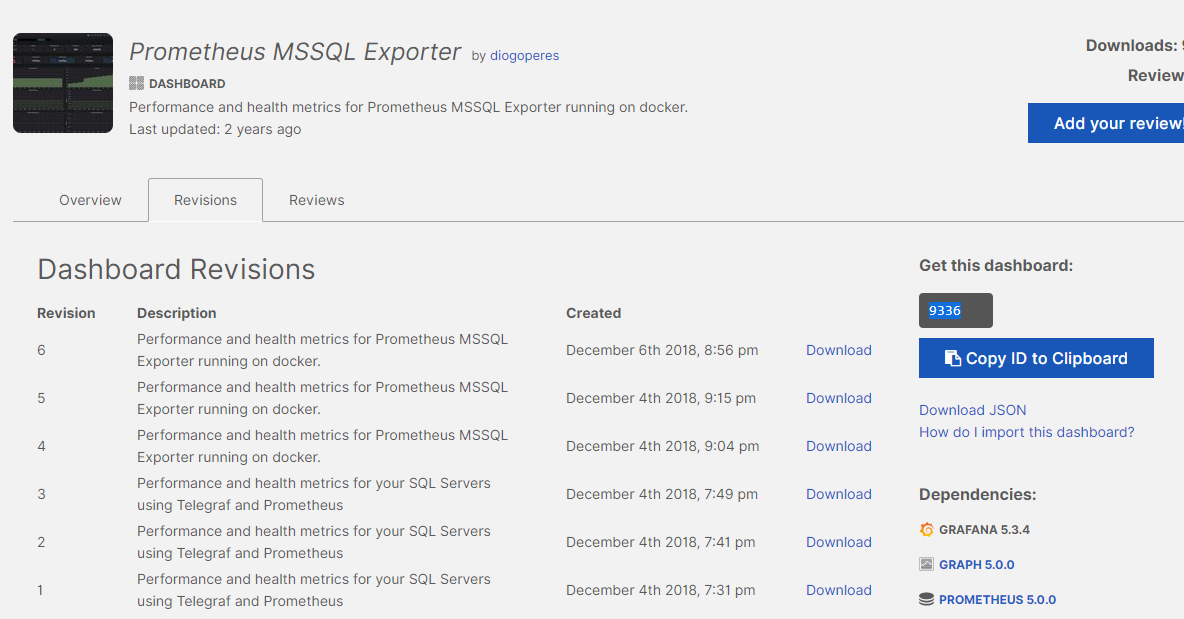Open the Download JSON link
This screenshot has height=619, width=1184.
click(x=973, y=410)
